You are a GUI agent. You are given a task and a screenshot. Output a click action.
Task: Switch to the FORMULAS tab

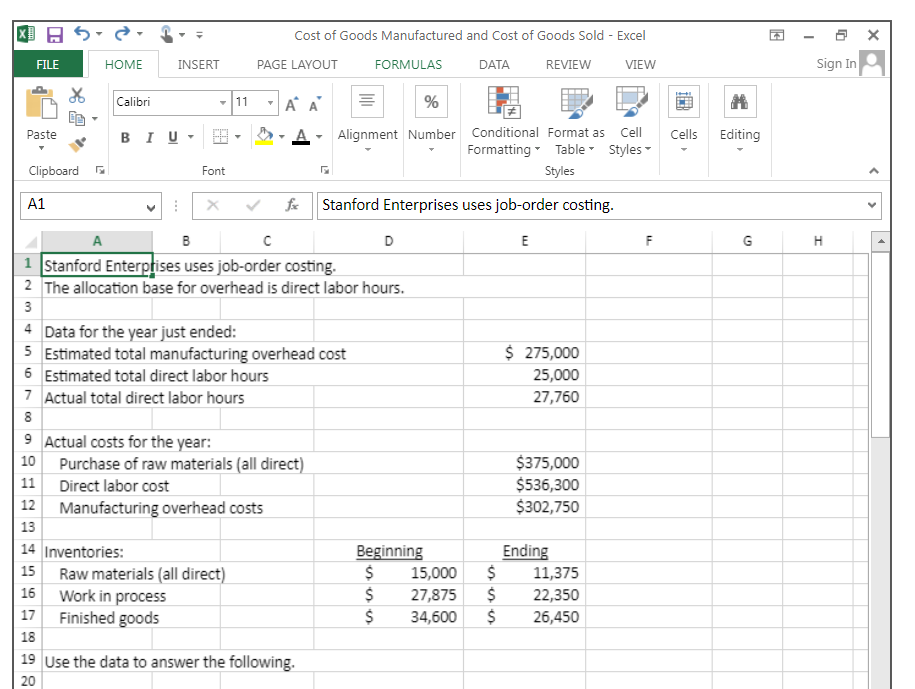coord(408,64)
